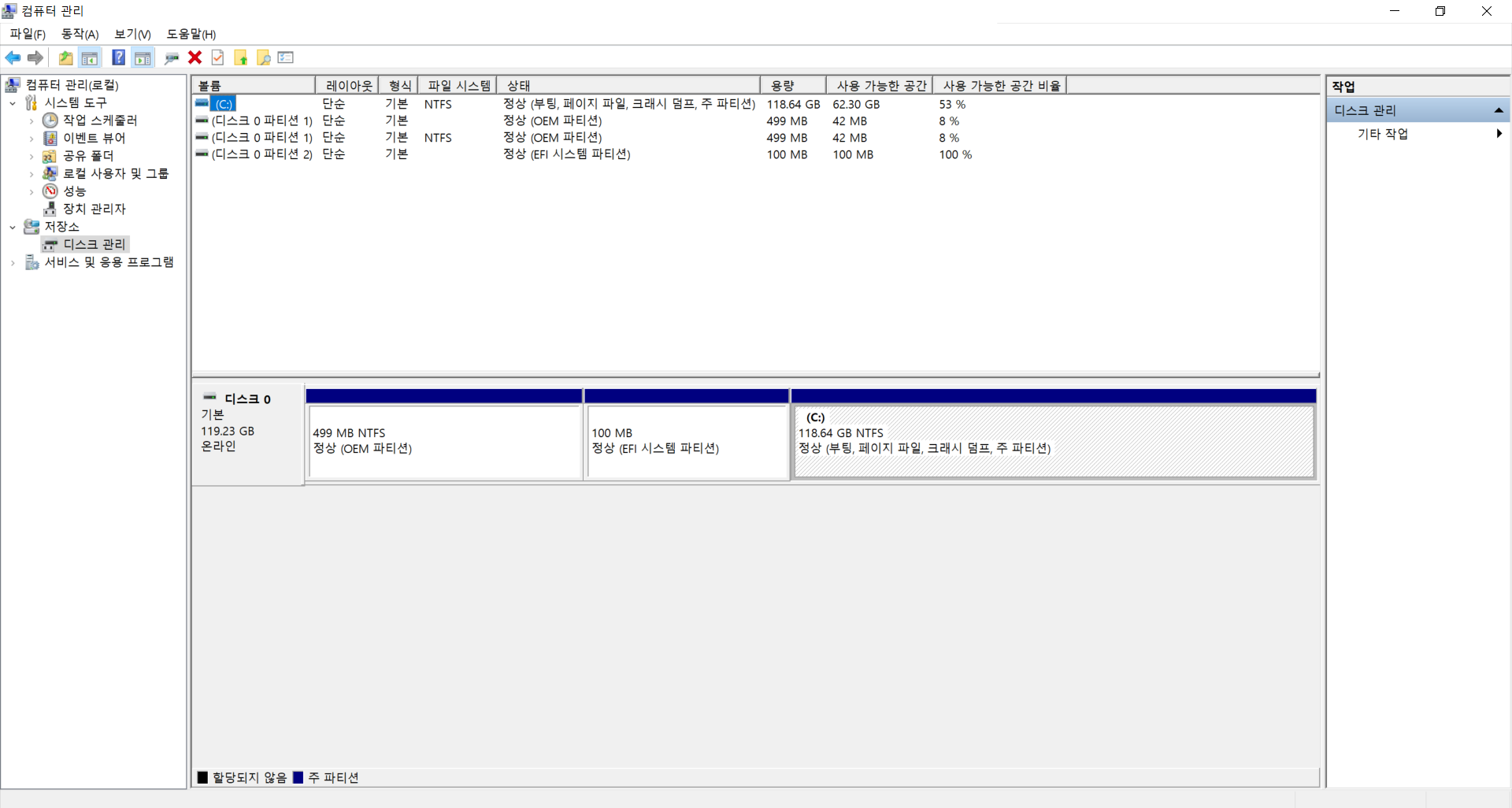The width and height of the screenshot is (1512, 808).
Task: Click the 디스크 0 disk label box
Action: coord(248,433)
